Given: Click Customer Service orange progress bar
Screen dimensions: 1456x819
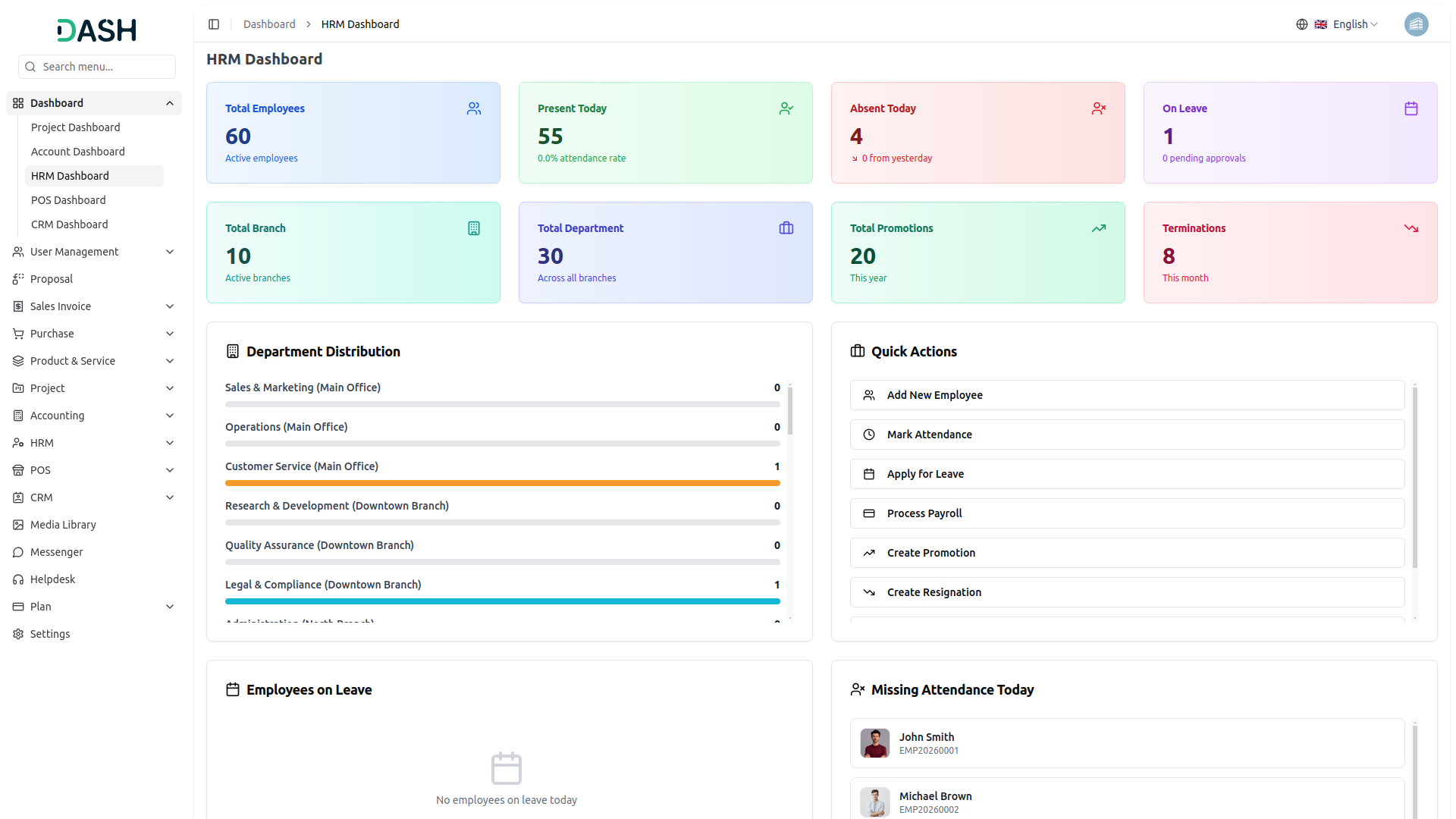Looking at the screenshot, I should click(x=502, y=483).
